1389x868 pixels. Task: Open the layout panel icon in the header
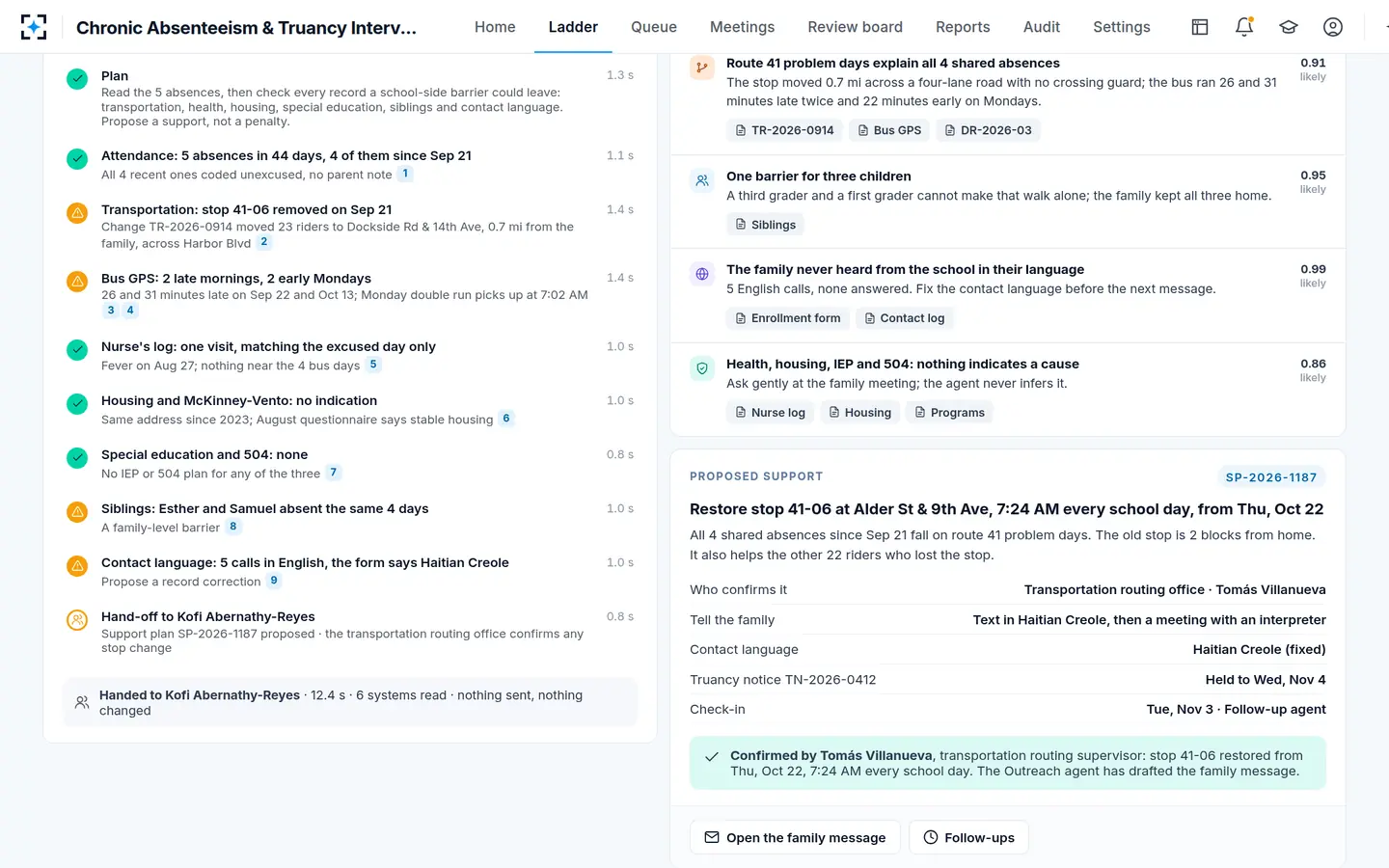(x=1200, y=27)
